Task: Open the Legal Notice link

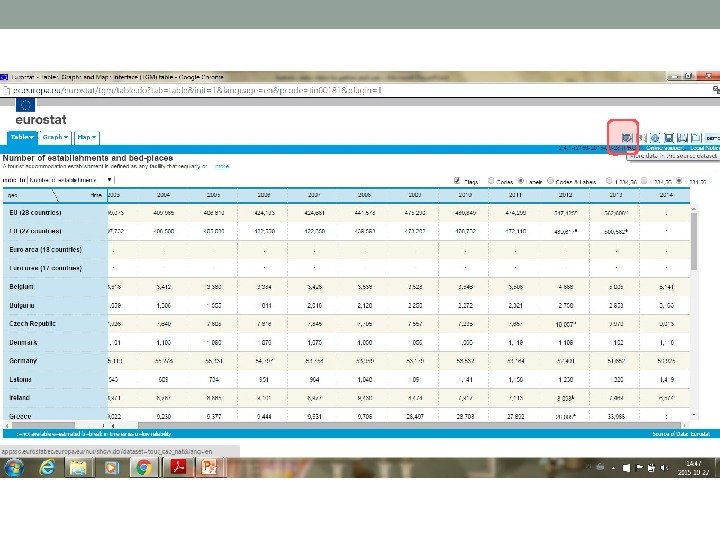Action: (704, 148)
